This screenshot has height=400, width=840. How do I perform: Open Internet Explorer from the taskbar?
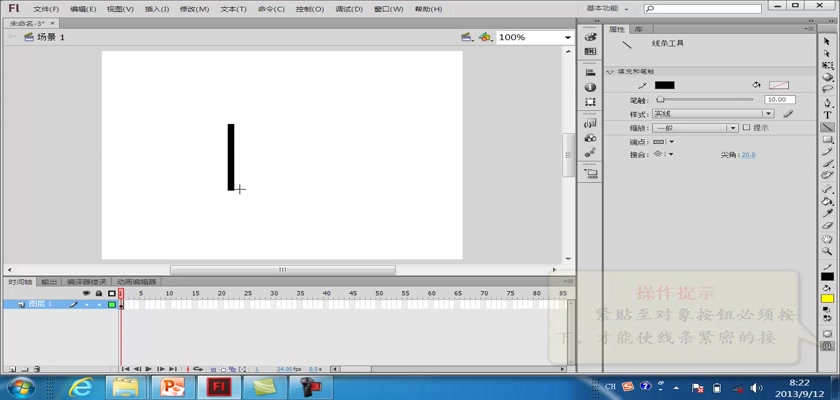tap(81, 386)
